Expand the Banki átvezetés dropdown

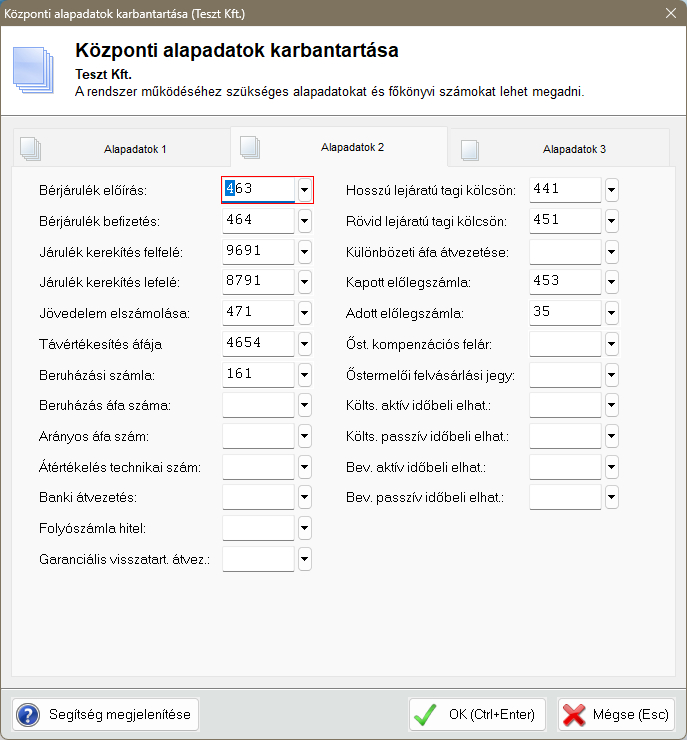[304, 497]
